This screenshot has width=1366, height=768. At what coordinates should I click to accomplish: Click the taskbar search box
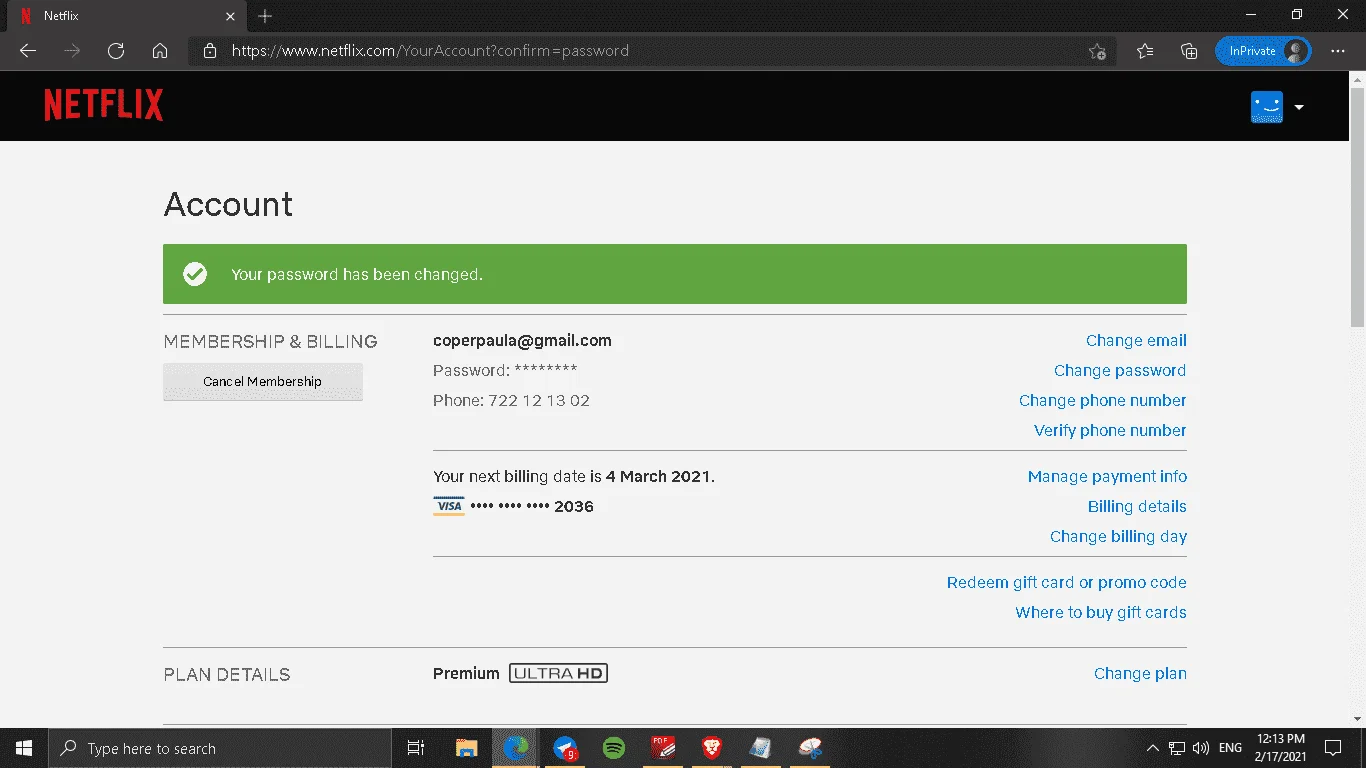tap(220, 748)
